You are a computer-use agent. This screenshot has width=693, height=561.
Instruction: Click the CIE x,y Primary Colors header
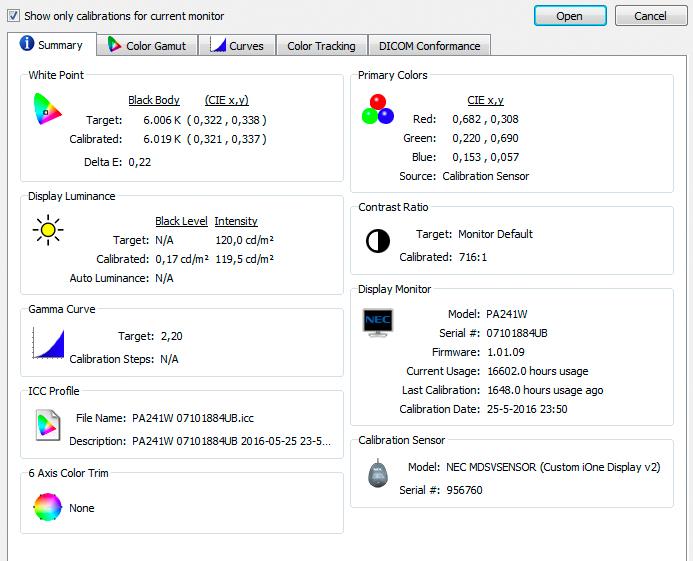point(485,100)
